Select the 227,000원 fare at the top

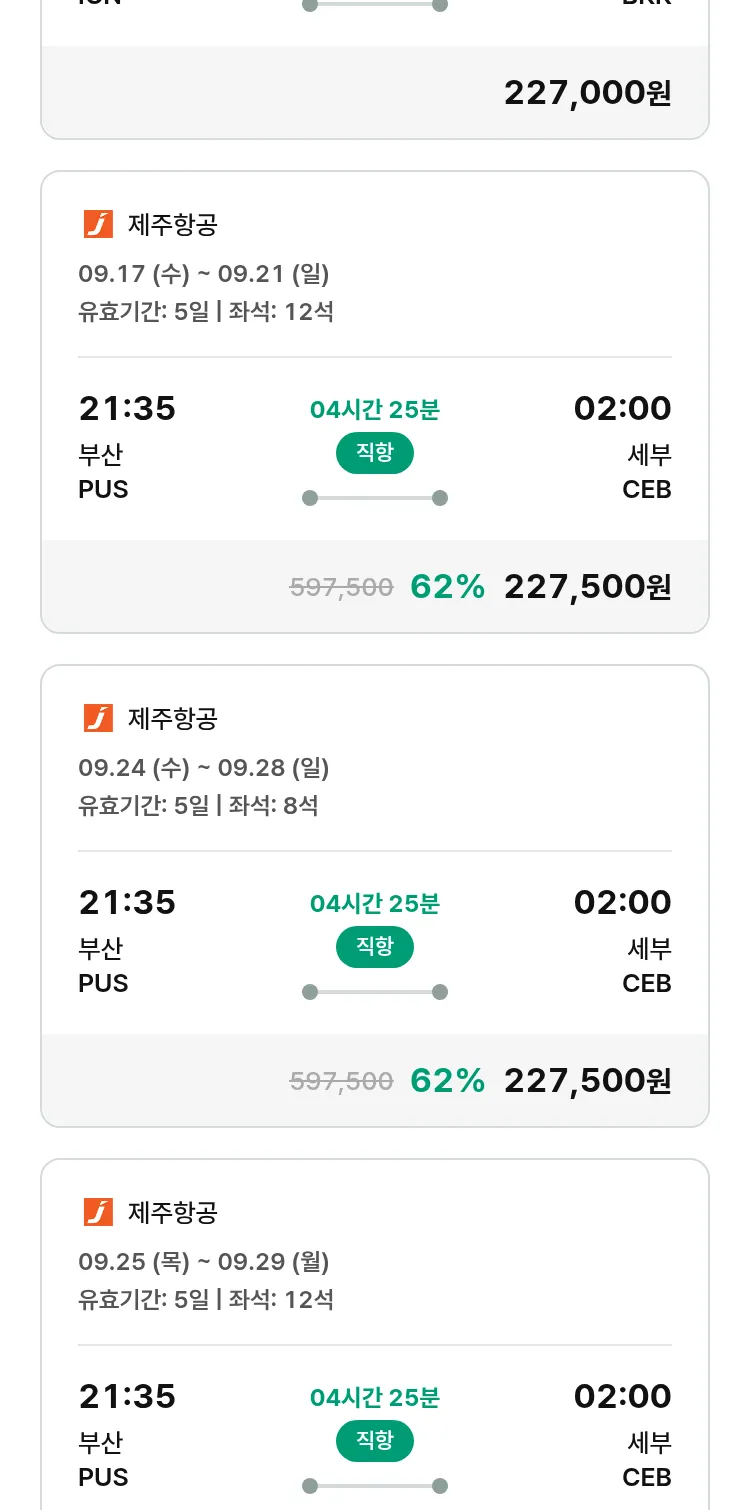[x=587, y=93]
